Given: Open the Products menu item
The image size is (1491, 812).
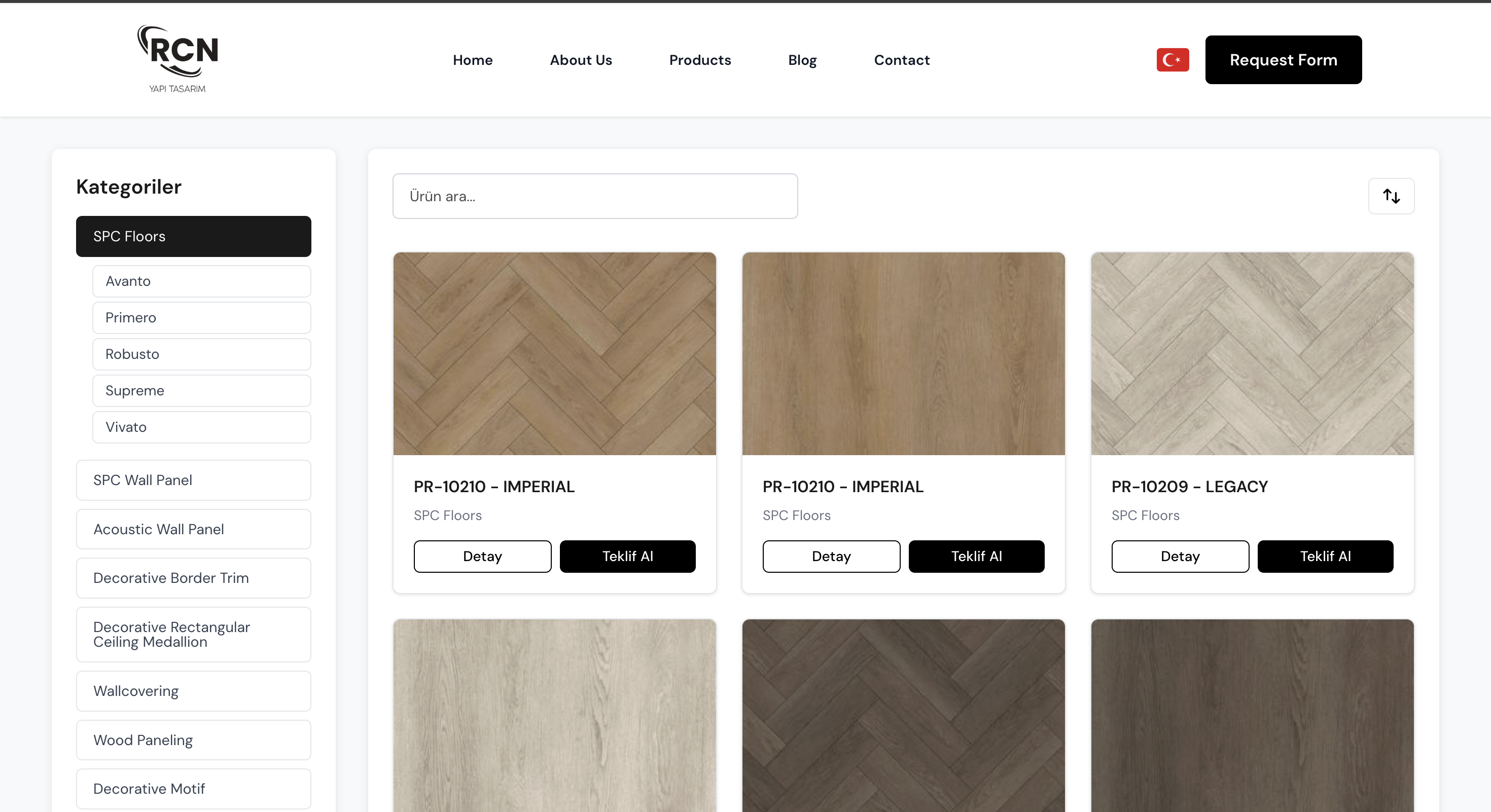Looking at the screenshot, I should click(699, 60).
